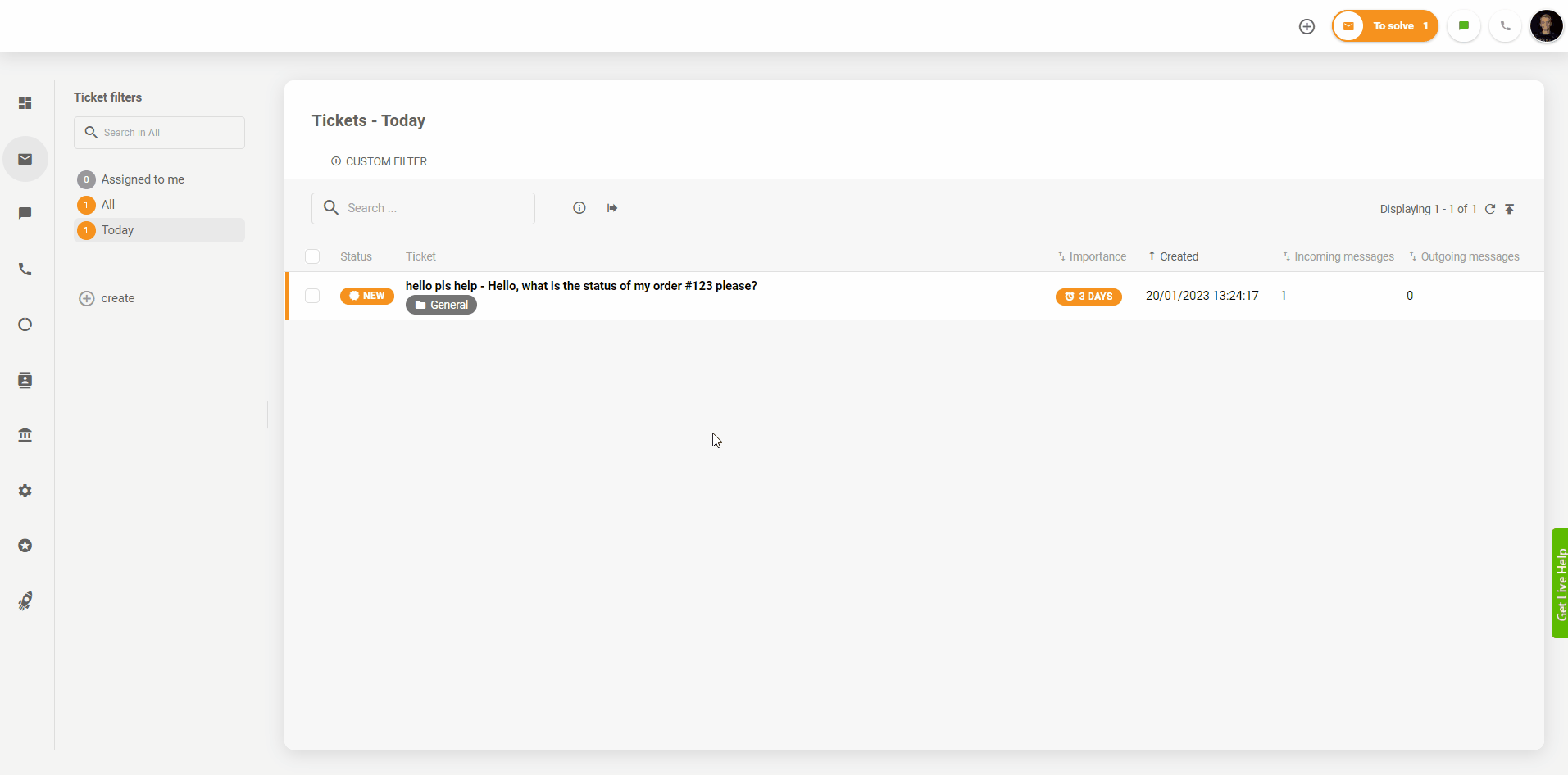Open the chats icon in sidebar
The height and width of the screenshot is (775, 1568).
[x=25, y=213]
